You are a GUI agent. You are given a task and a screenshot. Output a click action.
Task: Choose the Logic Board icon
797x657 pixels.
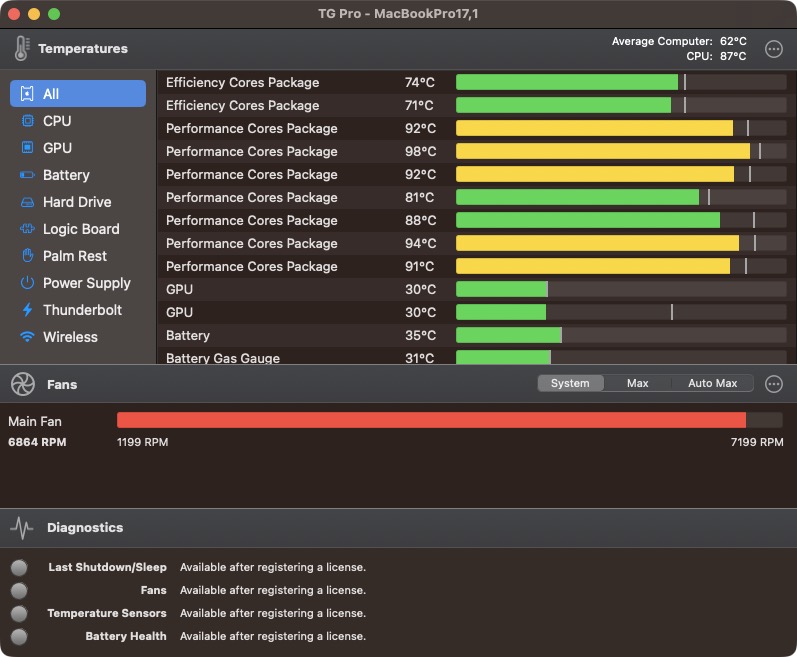(x=27, y=229)
